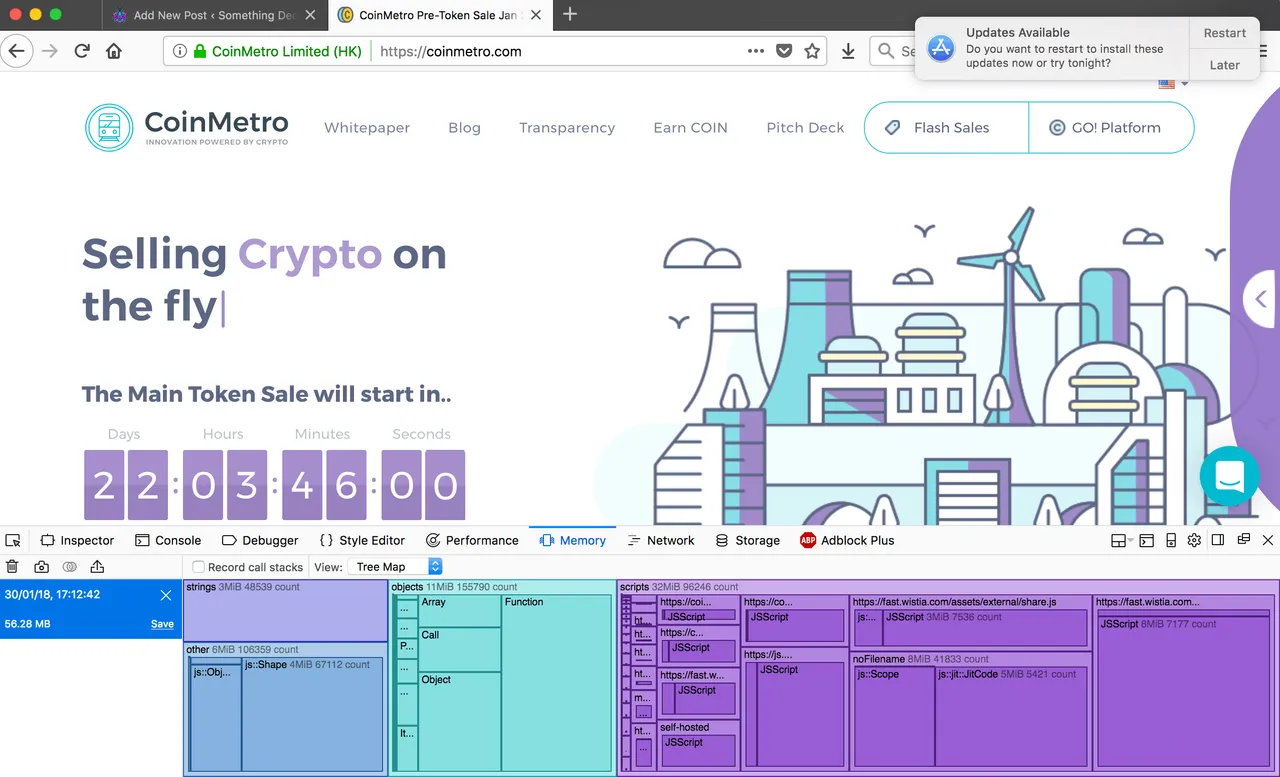Enable Record call stacks checkbox
The width and height of the screenshot is (1280, 777).
198,567
